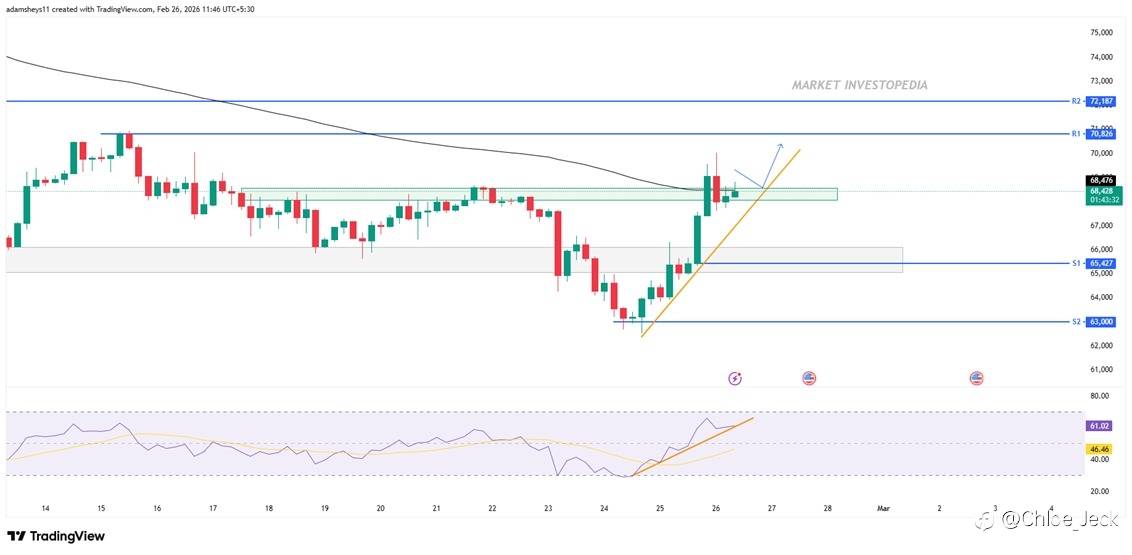Image resolution: width=1132 pixels, height=555 pixels.
Task: Click the Mar date label on time axis
Action: tap(883, 508)
